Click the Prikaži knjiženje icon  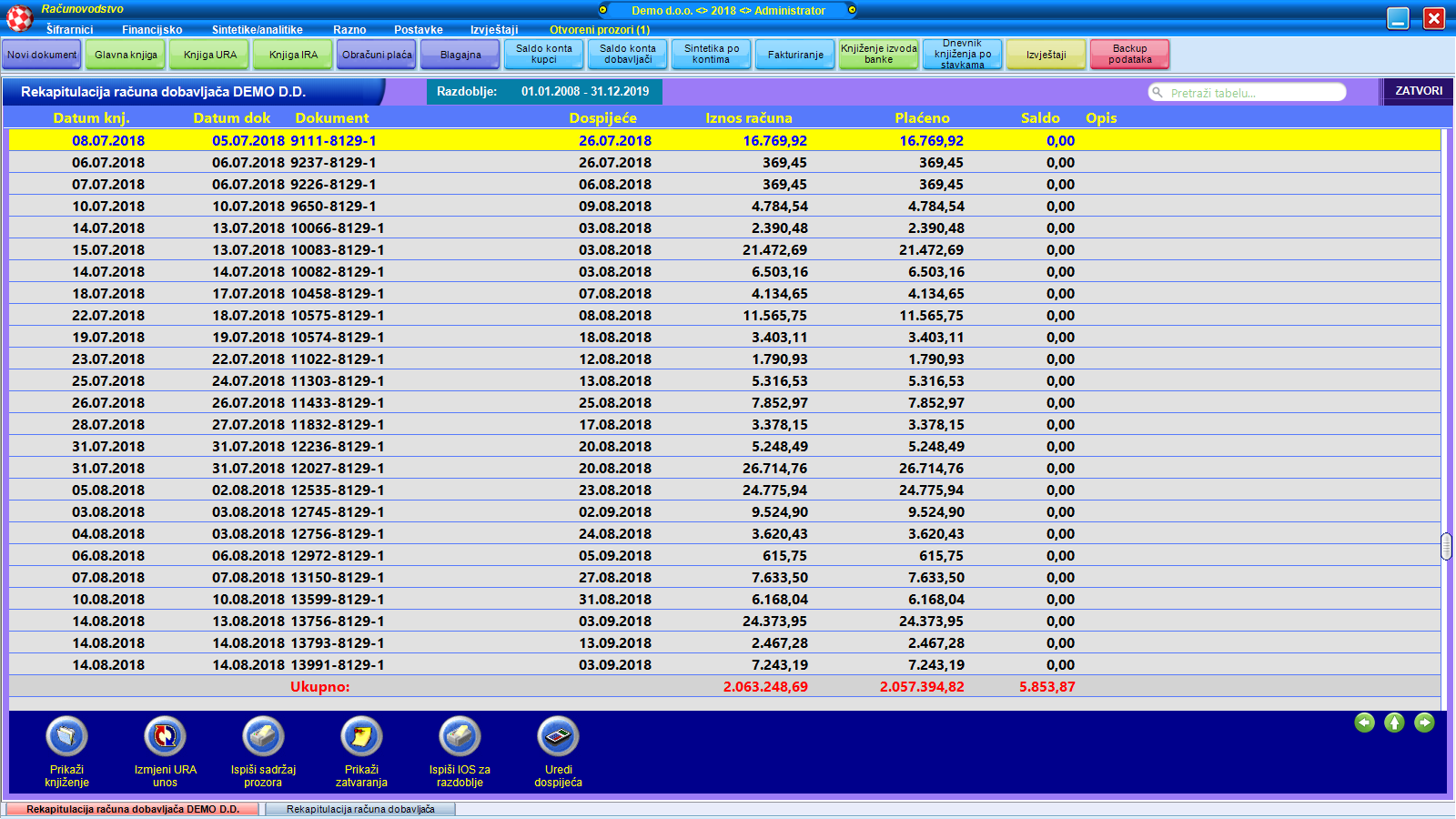[66, 736]
